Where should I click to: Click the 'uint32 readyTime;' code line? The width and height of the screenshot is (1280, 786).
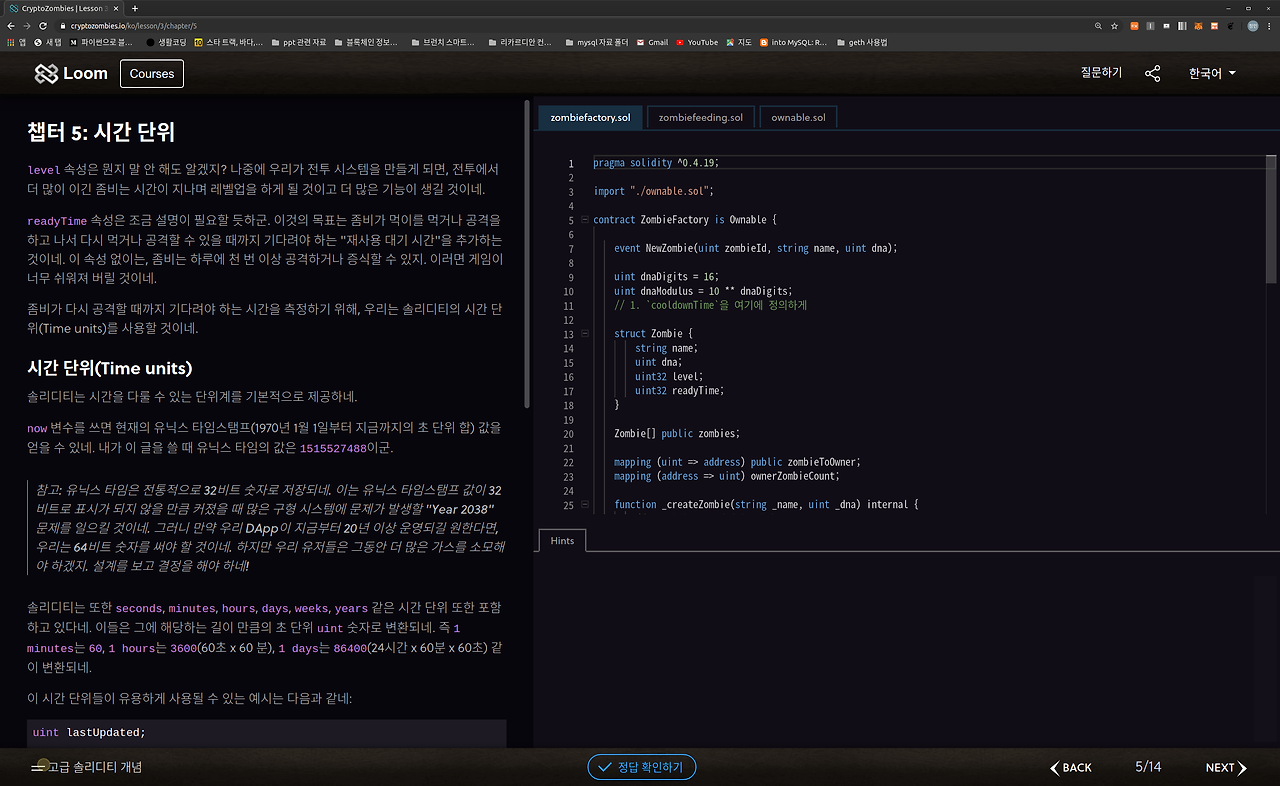click(680, 391)
